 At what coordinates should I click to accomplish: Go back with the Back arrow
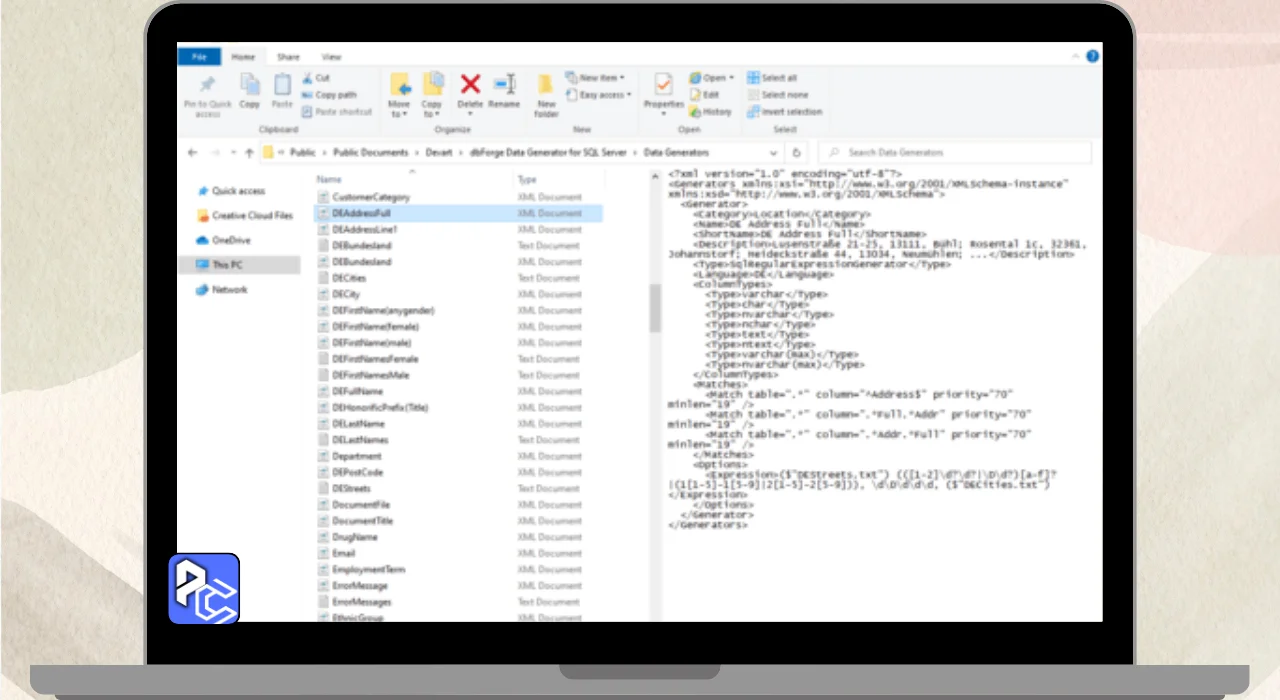point(193,153)
